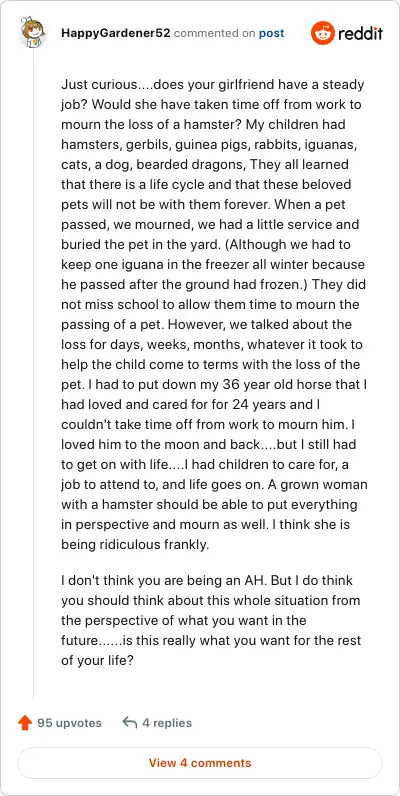Image resolution: width=400 pixels, height=796 pixels.
Task: Click the first paragraph starting "Just curious"
Action: tap(214, 314)
